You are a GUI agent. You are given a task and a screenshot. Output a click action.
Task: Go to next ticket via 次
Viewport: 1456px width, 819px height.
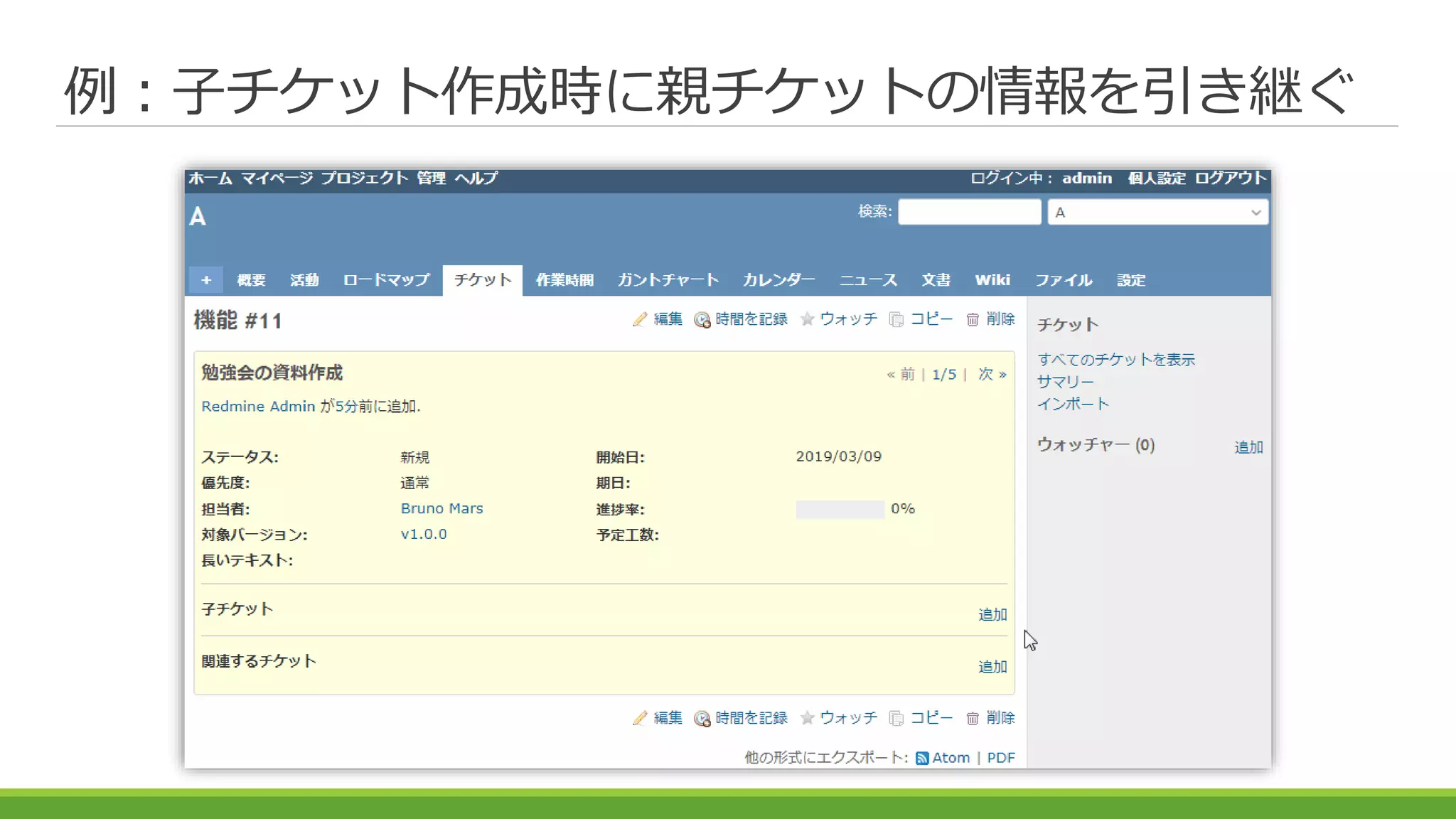992,374
